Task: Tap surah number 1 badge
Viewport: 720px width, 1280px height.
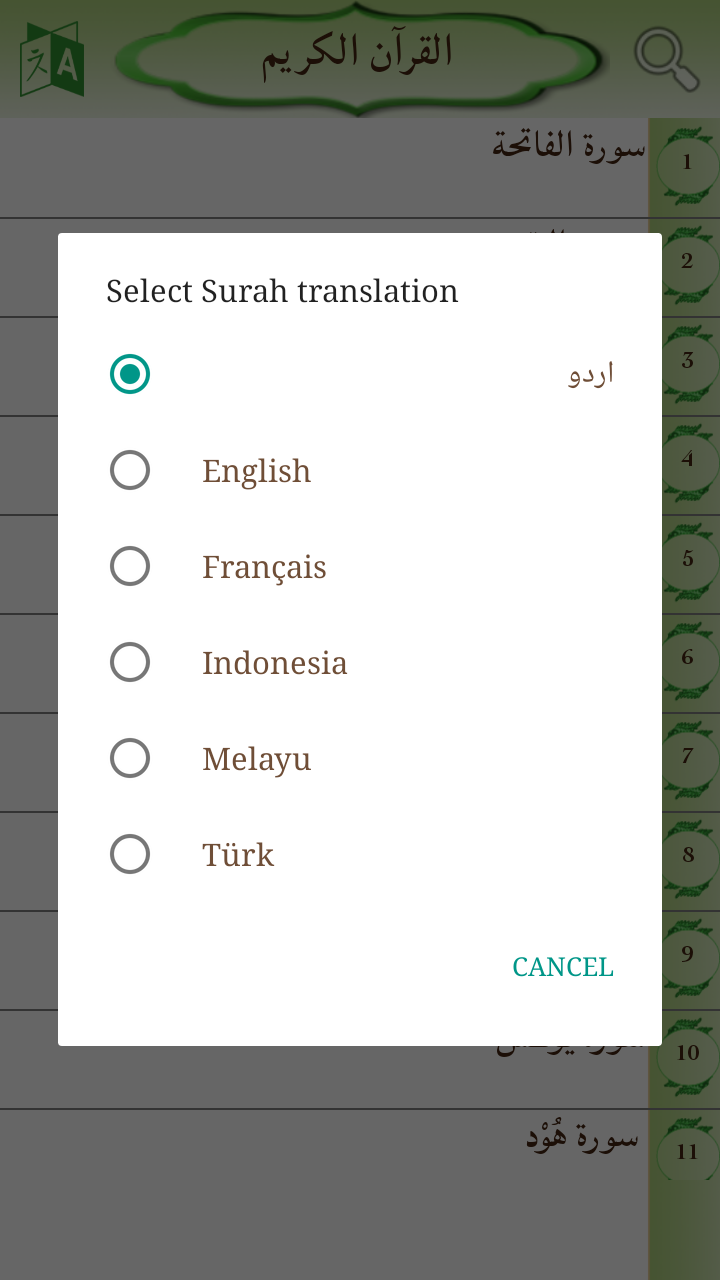Action: (x=687, y=163)
